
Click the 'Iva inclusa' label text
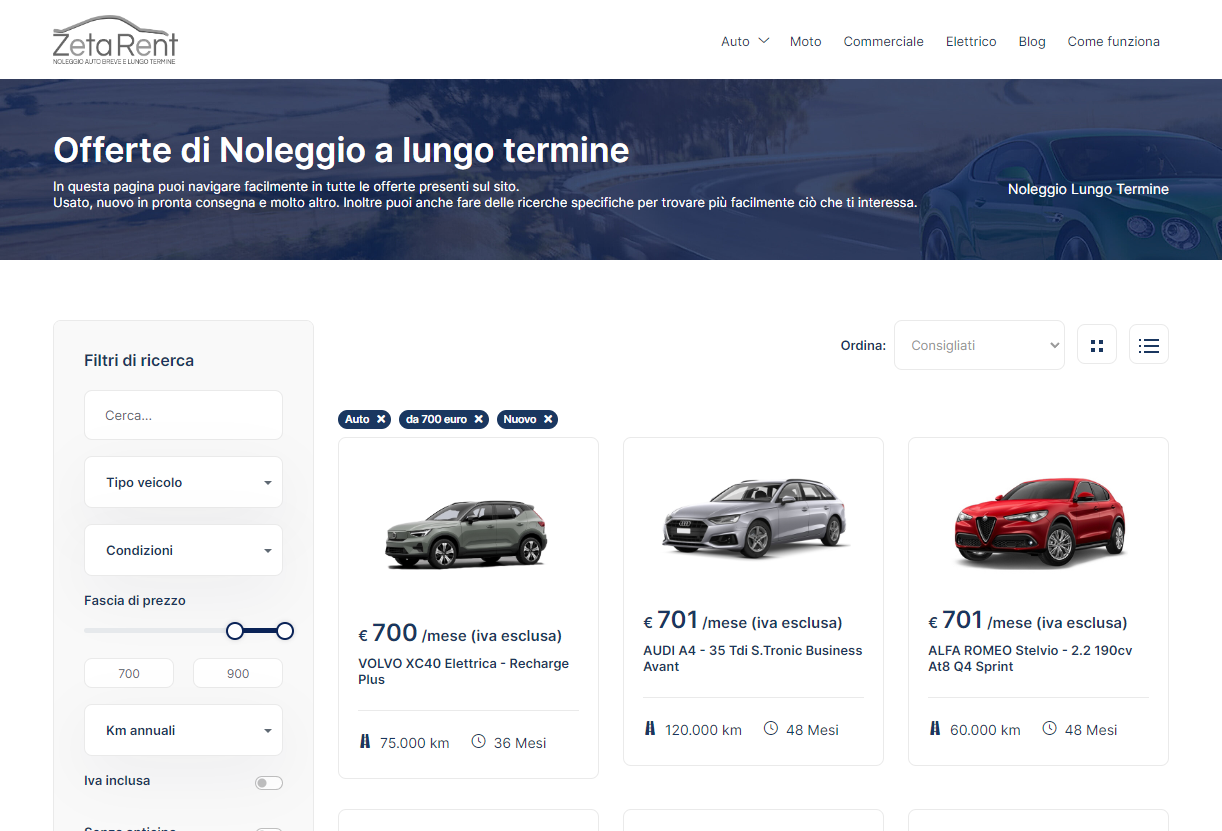tap(117, 781)
